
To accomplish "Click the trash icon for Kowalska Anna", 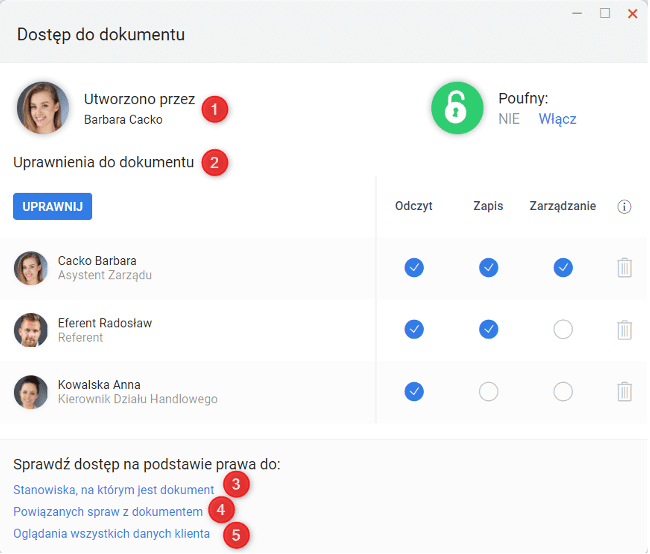I will 624,392.
